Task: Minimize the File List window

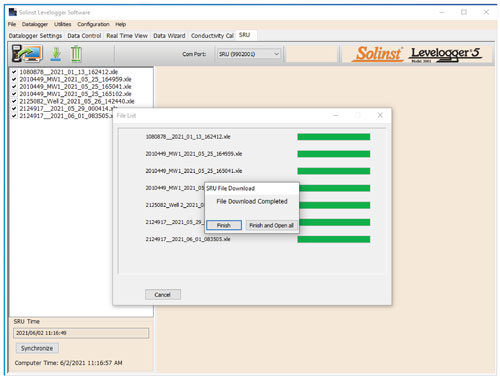Action: [x=336, y=115]
